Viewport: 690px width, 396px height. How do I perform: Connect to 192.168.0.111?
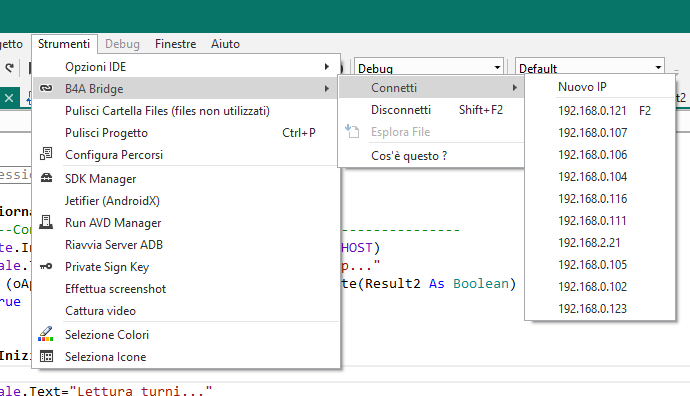pyautogui.click(x=600, y=220)
